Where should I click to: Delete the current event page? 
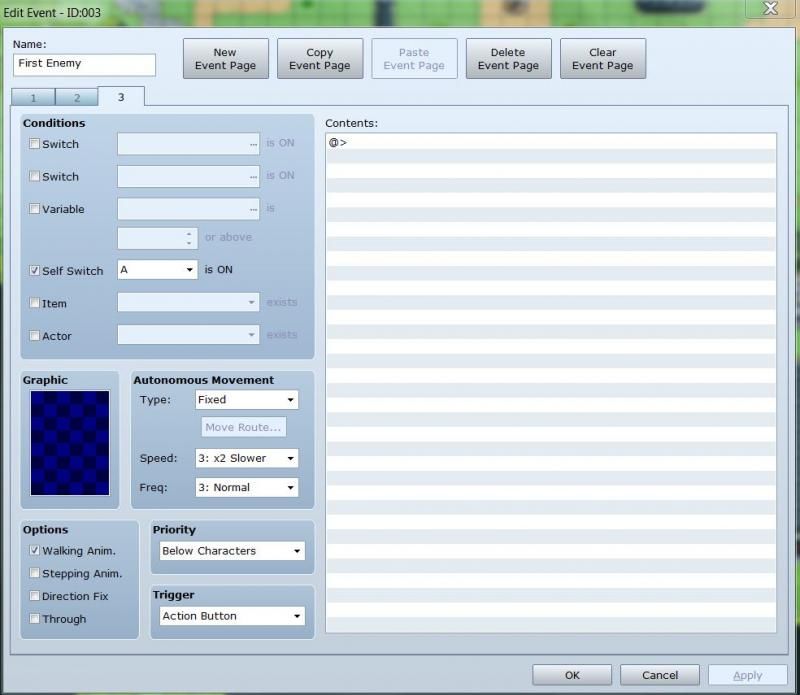(x=507, y=59)
